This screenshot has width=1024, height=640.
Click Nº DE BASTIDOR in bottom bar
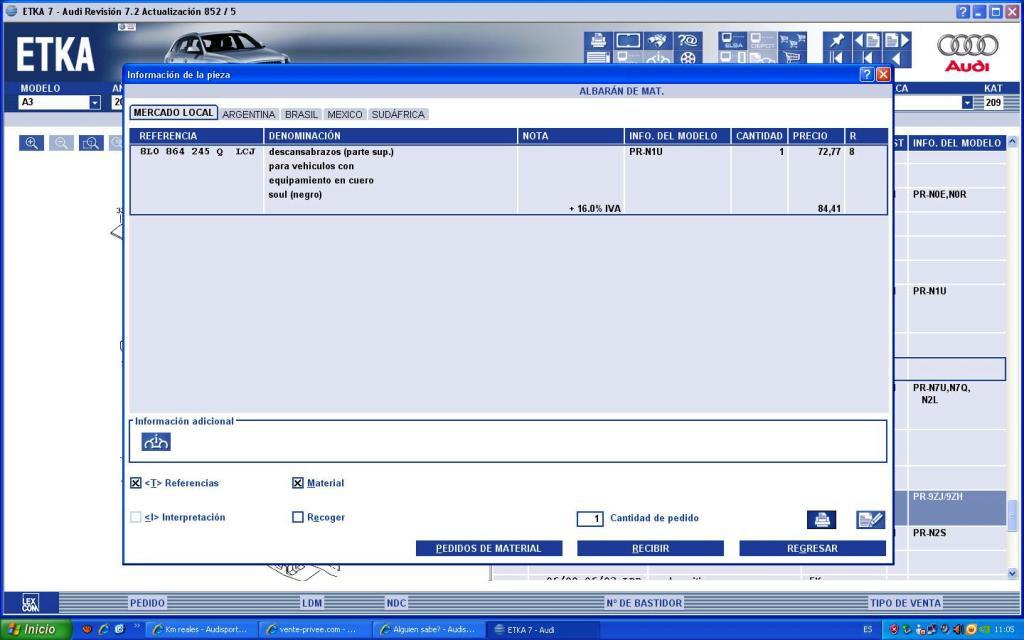[x=644, y=603]
